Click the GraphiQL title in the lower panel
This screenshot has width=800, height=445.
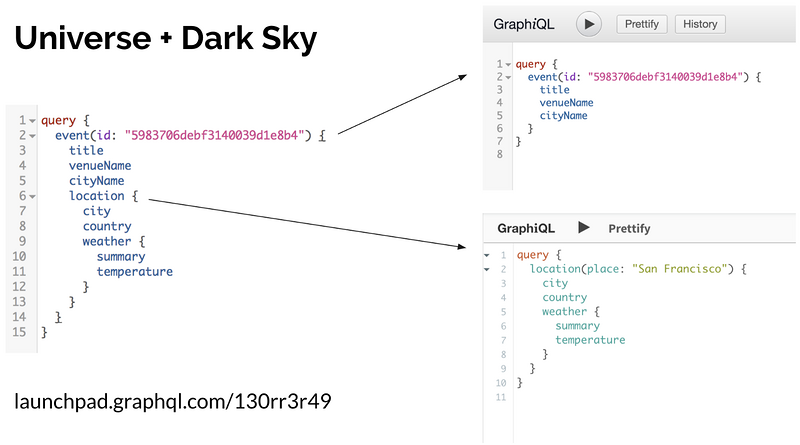[x=526, y=228]
